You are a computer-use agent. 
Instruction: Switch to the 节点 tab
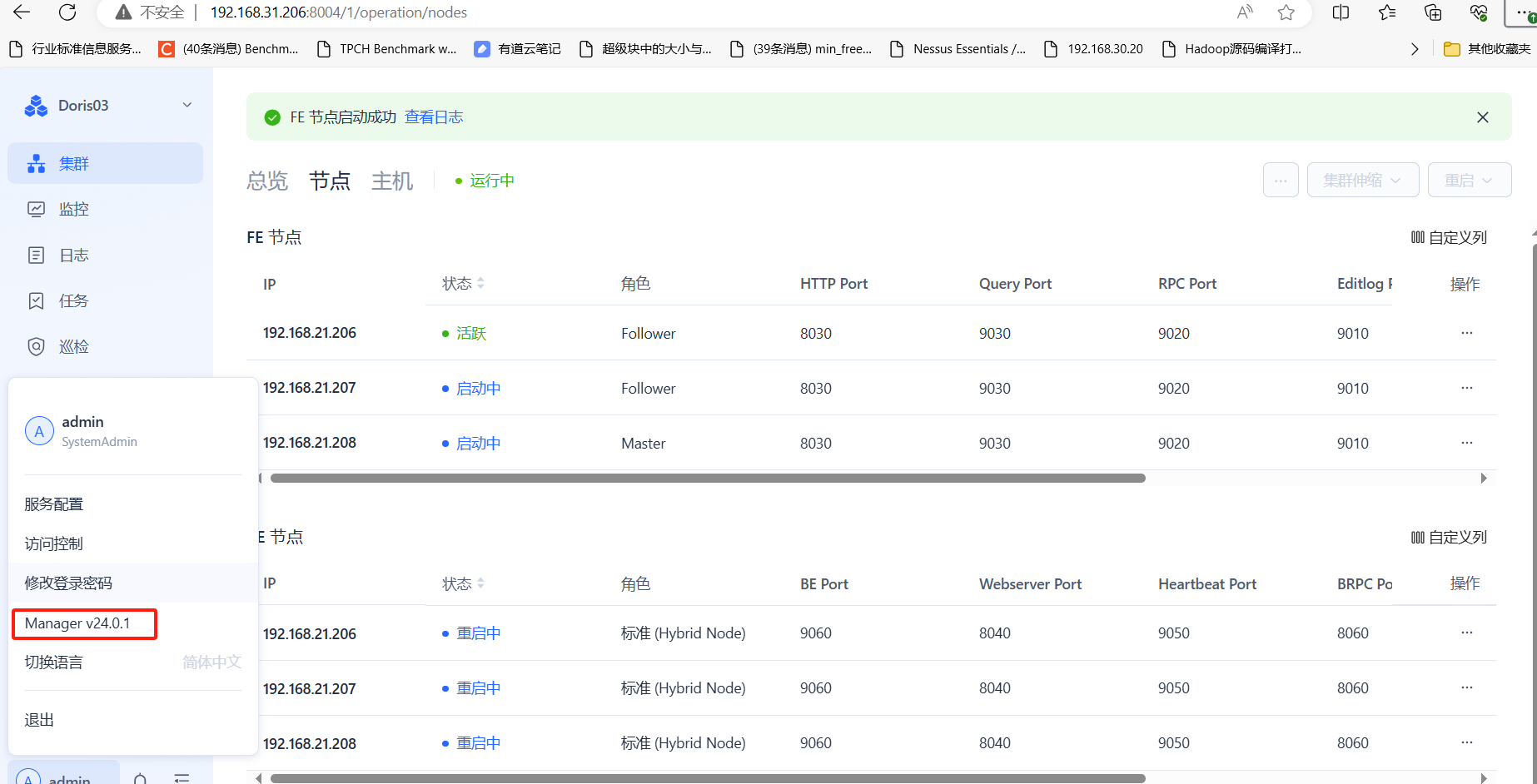(x=330, y=181)
